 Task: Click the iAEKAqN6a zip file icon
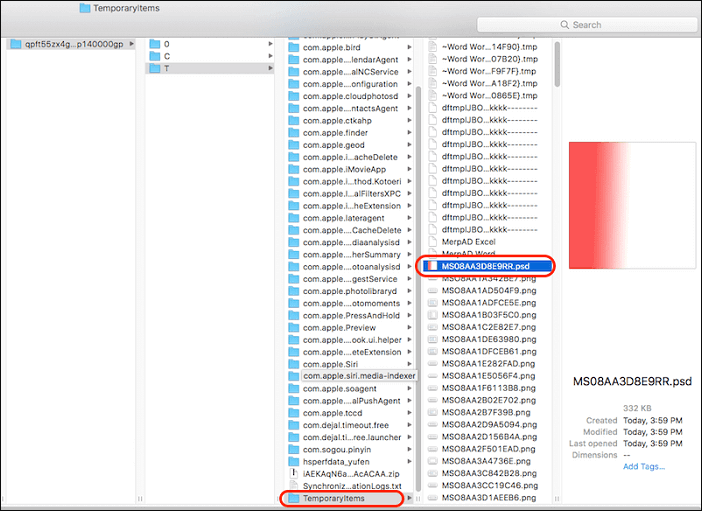pos(294,473)
